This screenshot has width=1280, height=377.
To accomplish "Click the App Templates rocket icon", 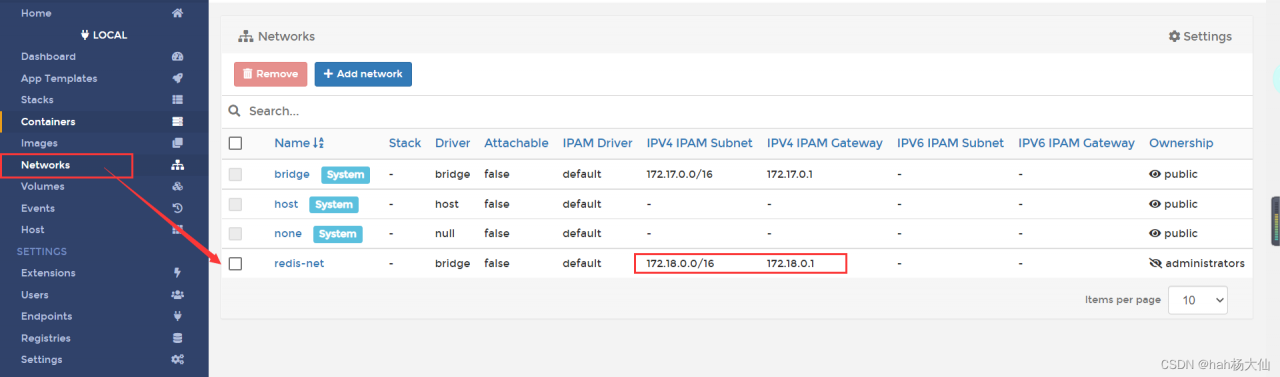I will point(177,78).
